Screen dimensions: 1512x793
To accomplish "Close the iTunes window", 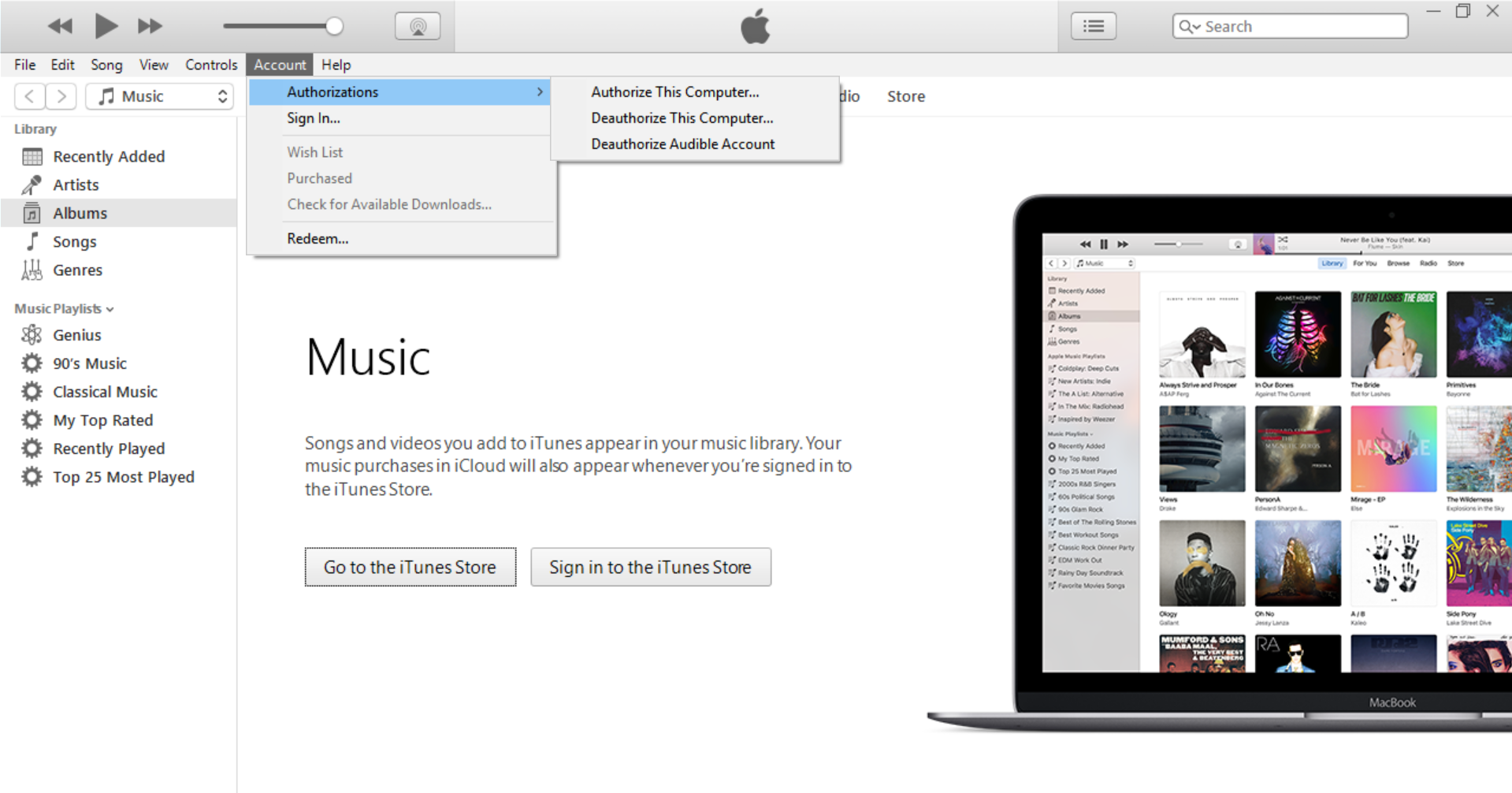I will point(1492,11).
